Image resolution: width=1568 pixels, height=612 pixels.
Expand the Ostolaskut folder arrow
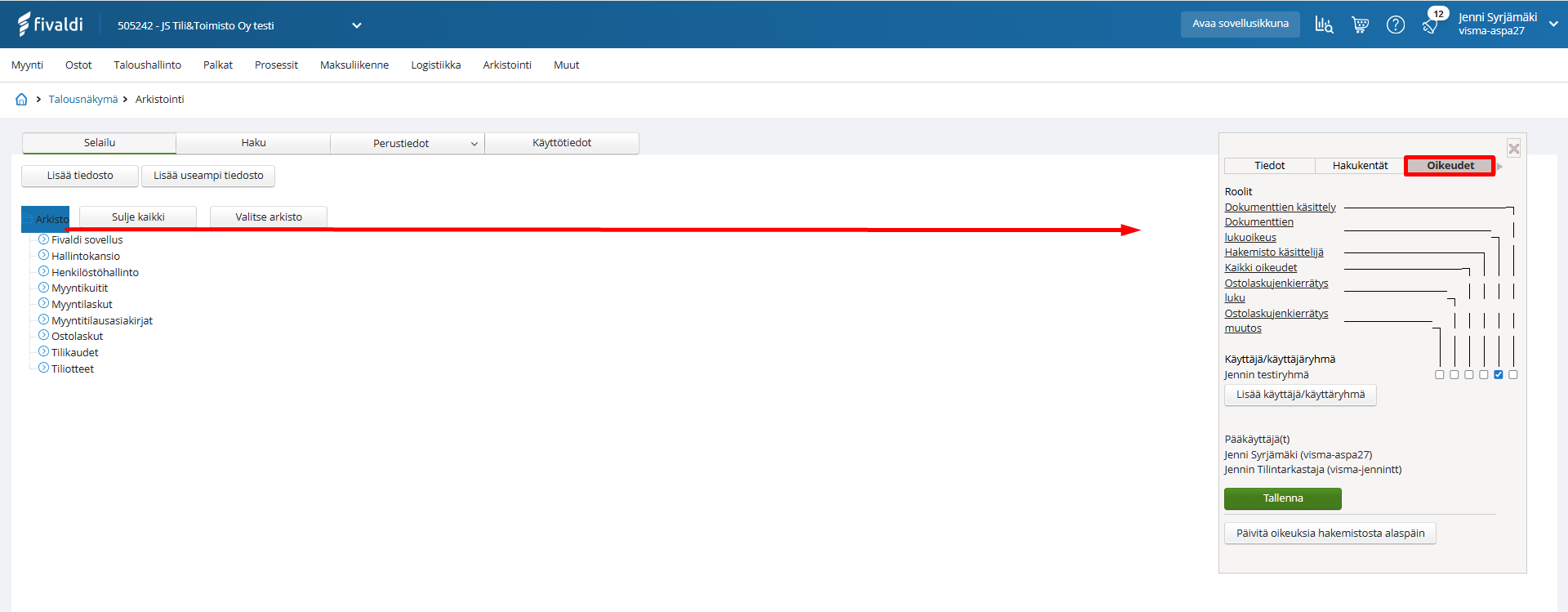click(x=44, y=336)
